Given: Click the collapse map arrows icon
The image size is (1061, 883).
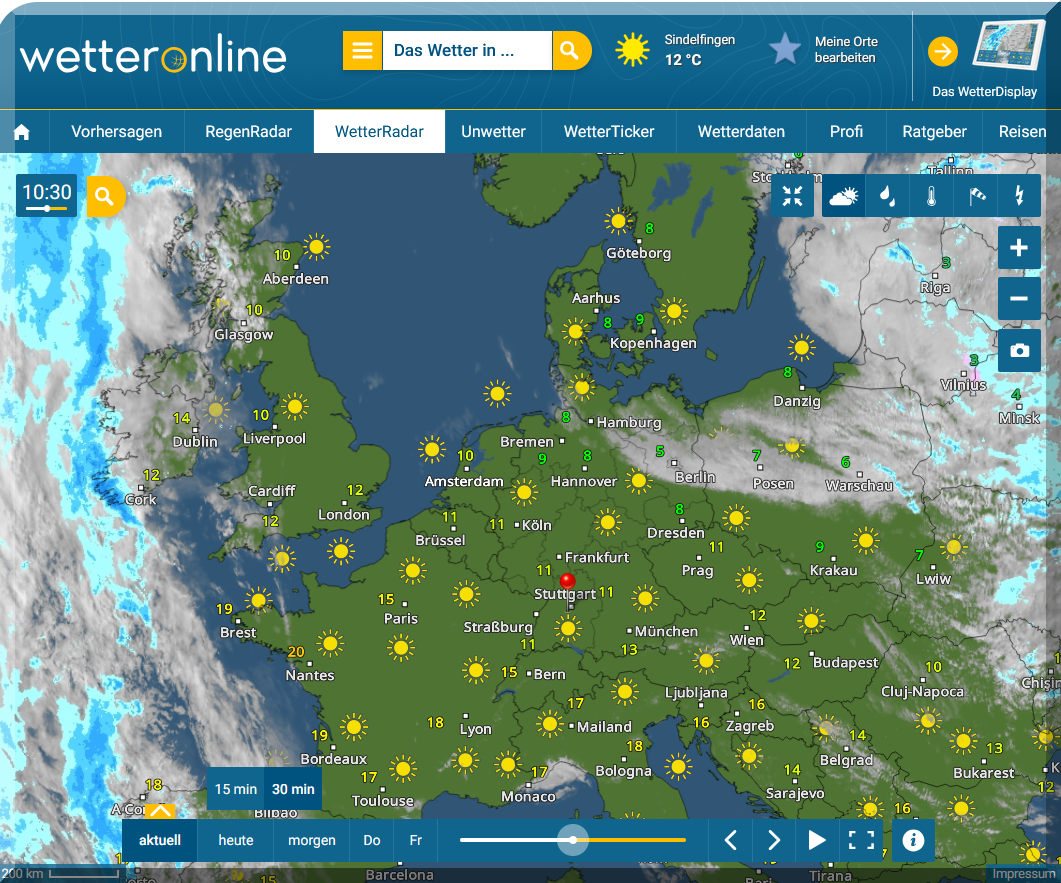Looking at the screenshot, I should click(793, 196).
